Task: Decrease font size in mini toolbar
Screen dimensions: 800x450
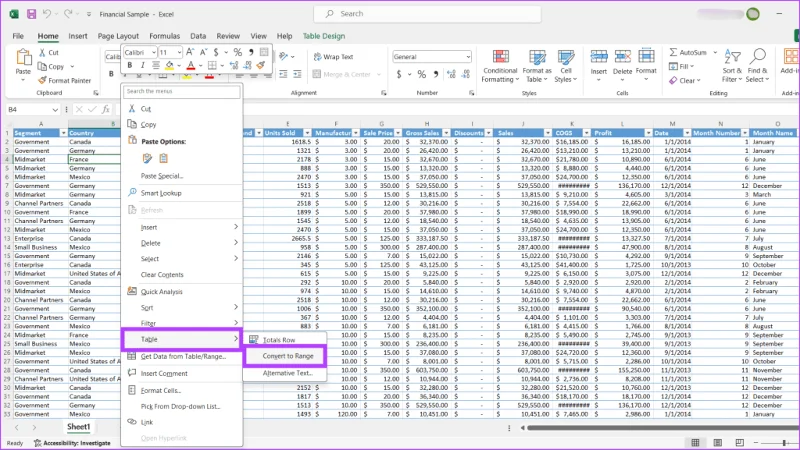Action: [203, 52]
